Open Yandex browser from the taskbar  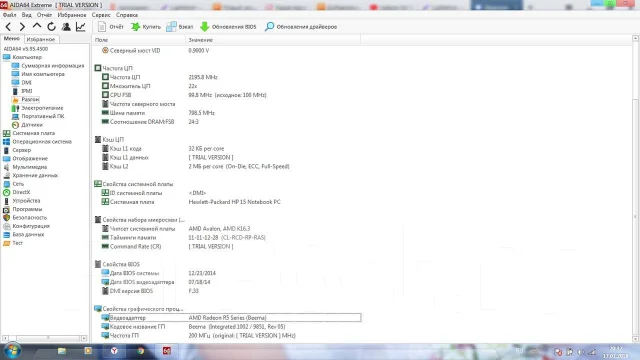pos(114,351)
